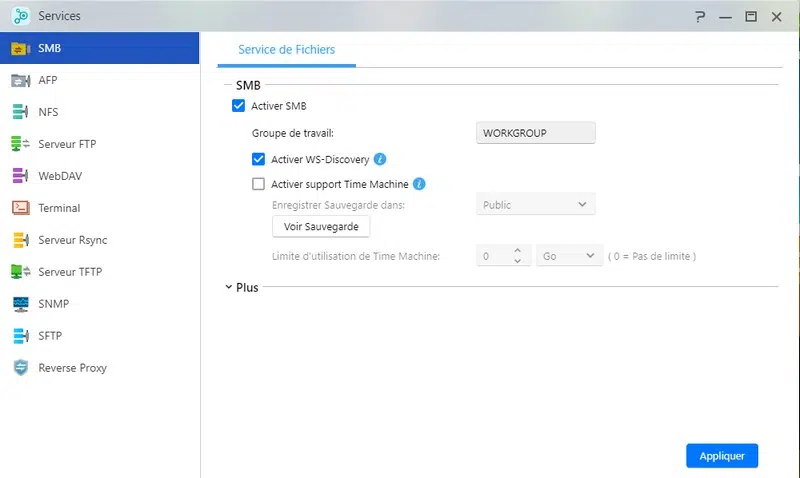Click the WORKGROUP workgroup field
The image size is (800, 478).
click(x=535, y=133)
